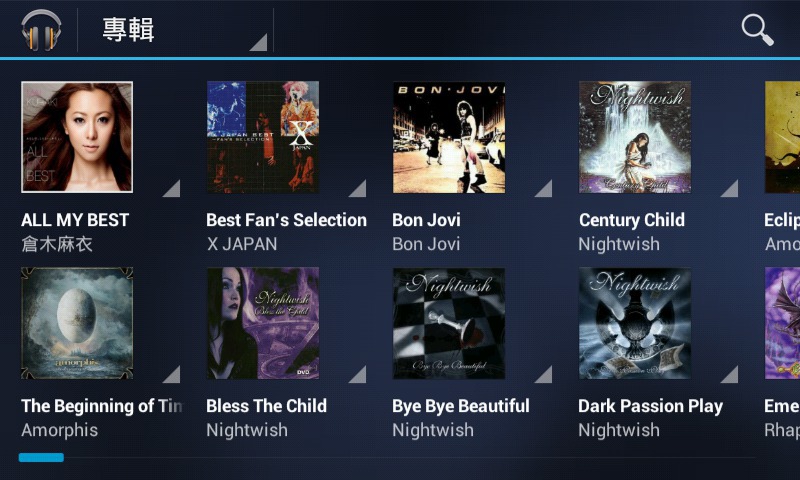Select Bless The Child title text

point(266,406)
